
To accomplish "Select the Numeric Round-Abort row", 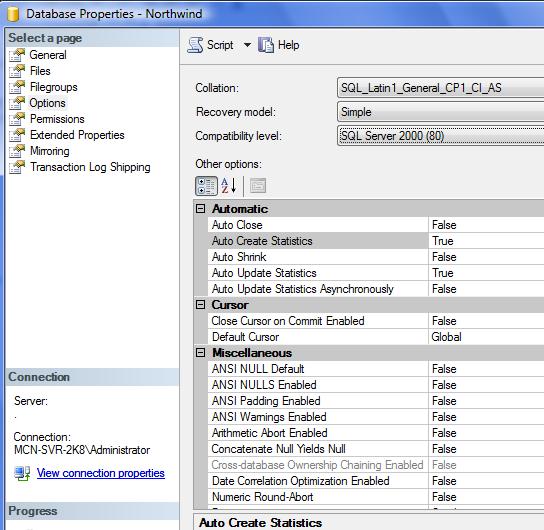I will 376,497.
